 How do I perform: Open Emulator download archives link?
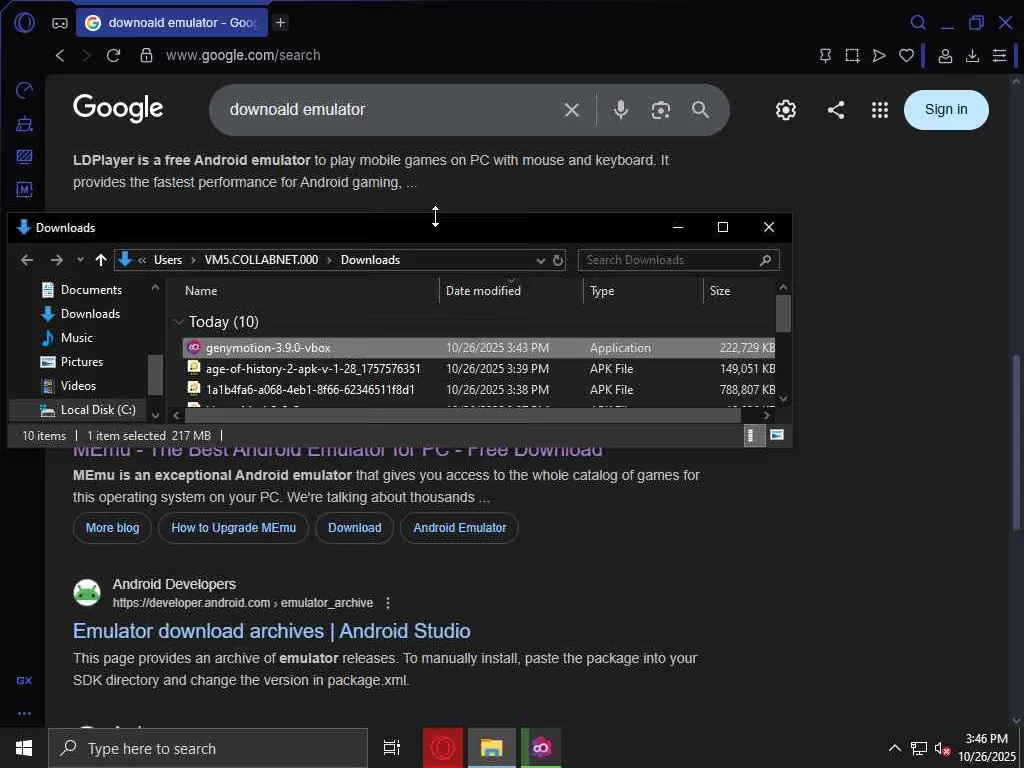pyautogui.click(x=272, y=631)
